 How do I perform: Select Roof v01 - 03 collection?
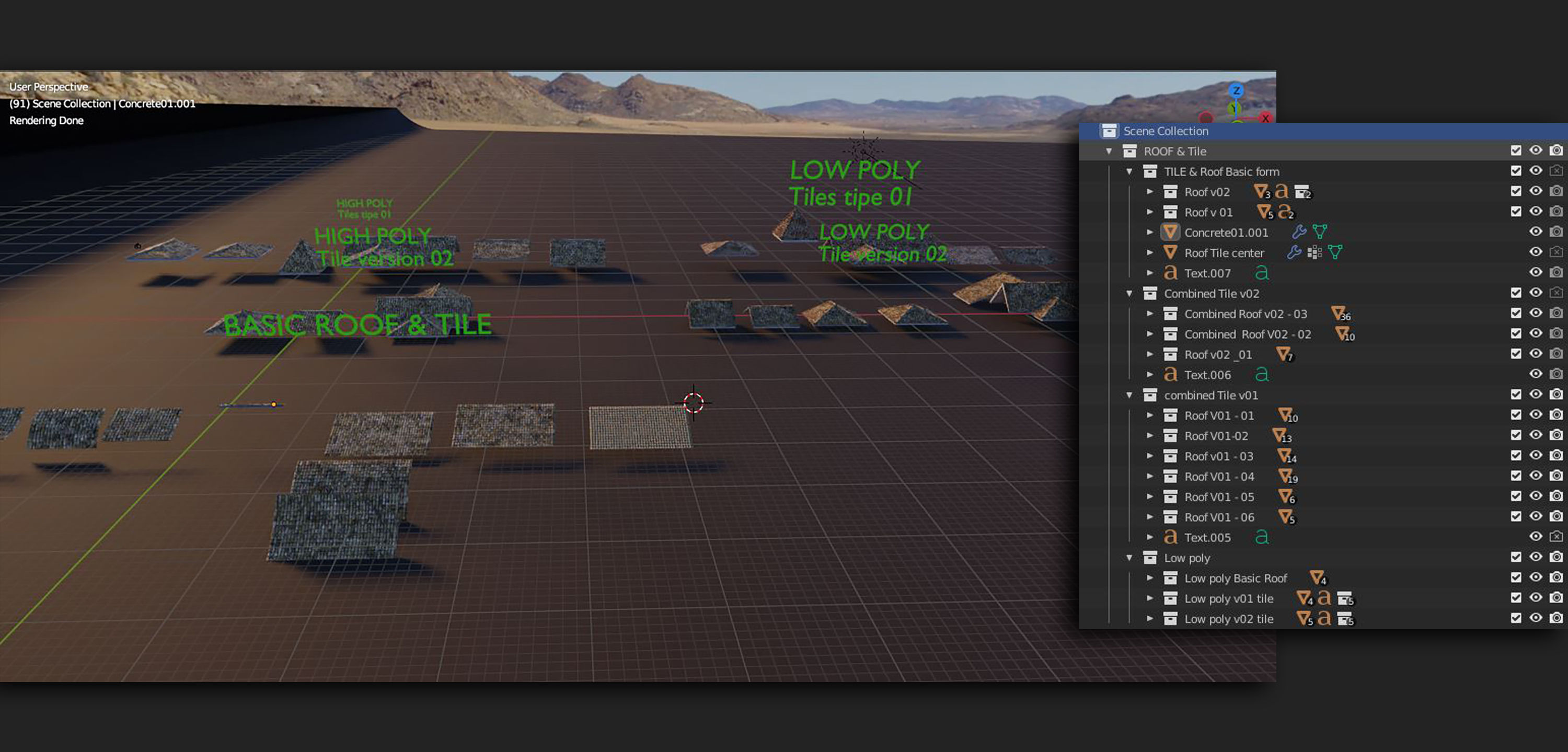(1219, 456)
